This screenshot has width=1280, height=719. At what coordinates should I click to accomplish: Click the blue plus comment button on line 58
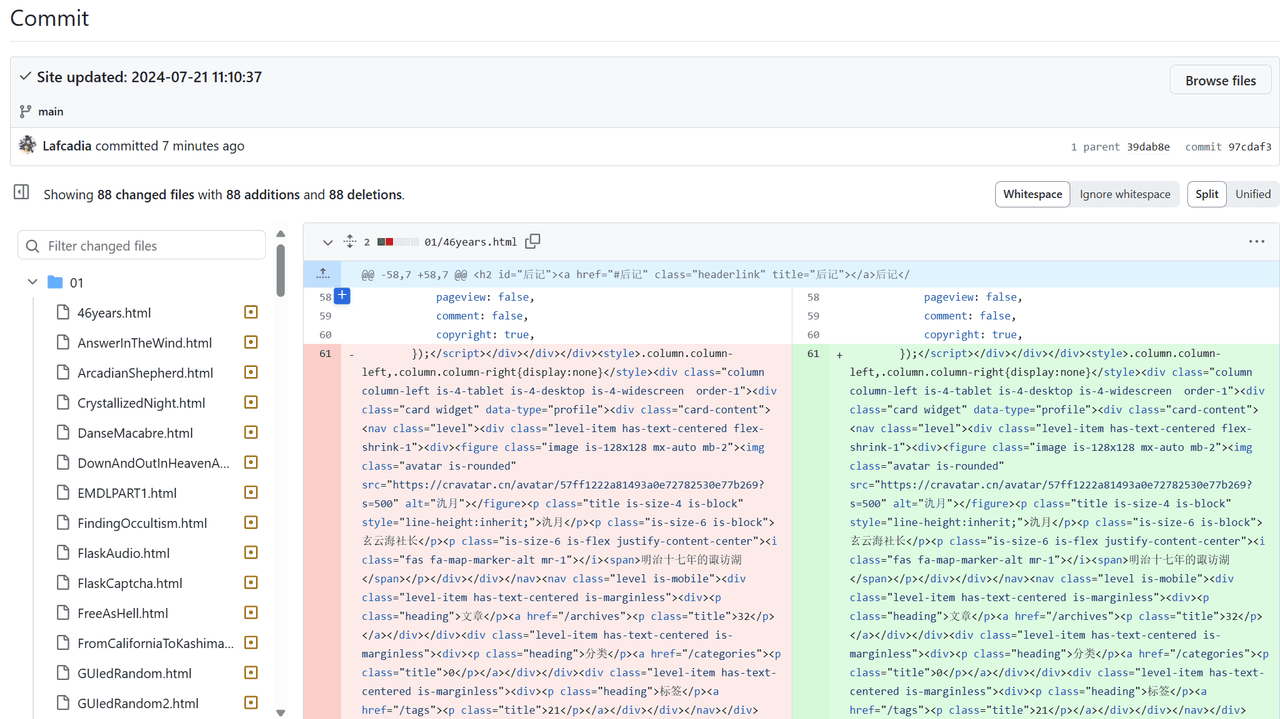(342, 296)
